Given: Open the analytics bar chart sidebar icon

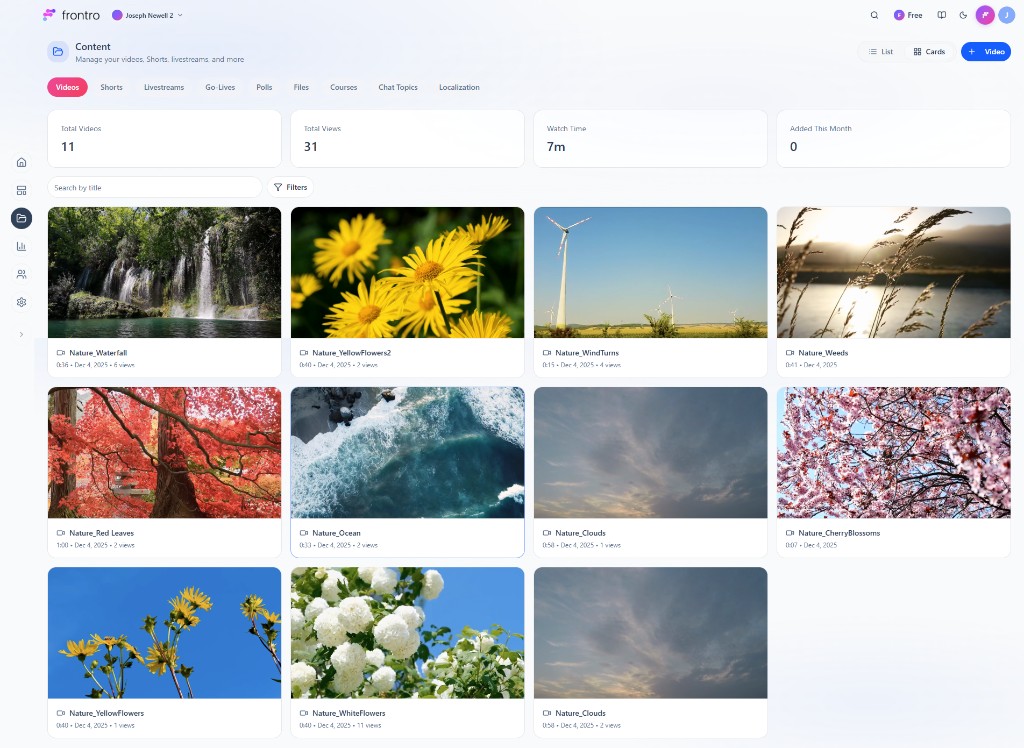Looking at the screenshot, I should click(21, 246).
